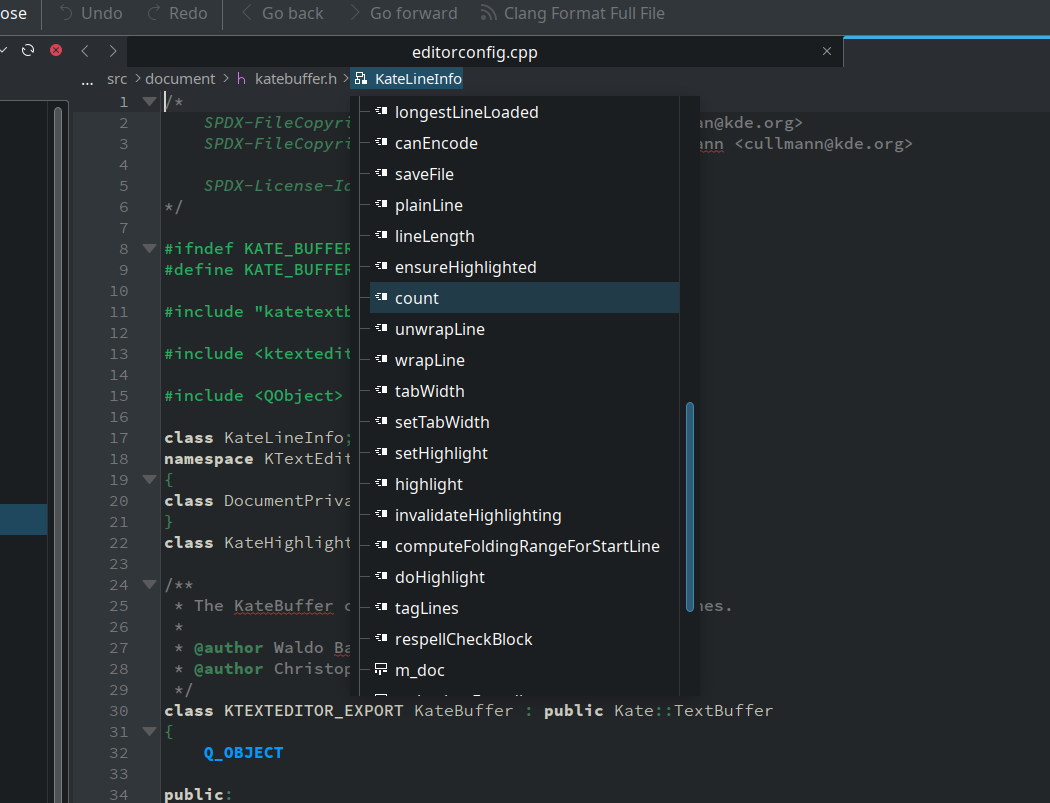
Task: Select doHighlight in the symbol list
Action: pos(524,577)
